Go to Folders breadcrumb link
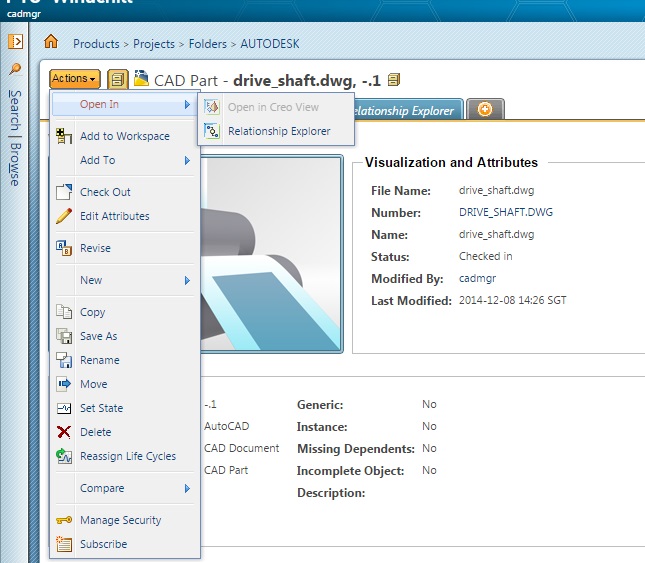 [208, 44]
